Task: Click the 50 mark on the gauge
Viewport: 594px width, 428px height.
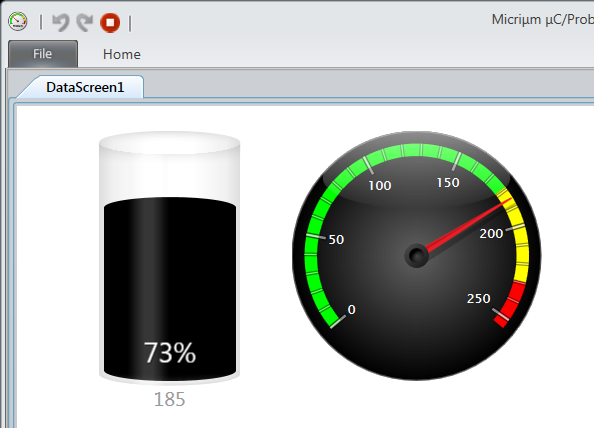Action: tap(336, 239)
